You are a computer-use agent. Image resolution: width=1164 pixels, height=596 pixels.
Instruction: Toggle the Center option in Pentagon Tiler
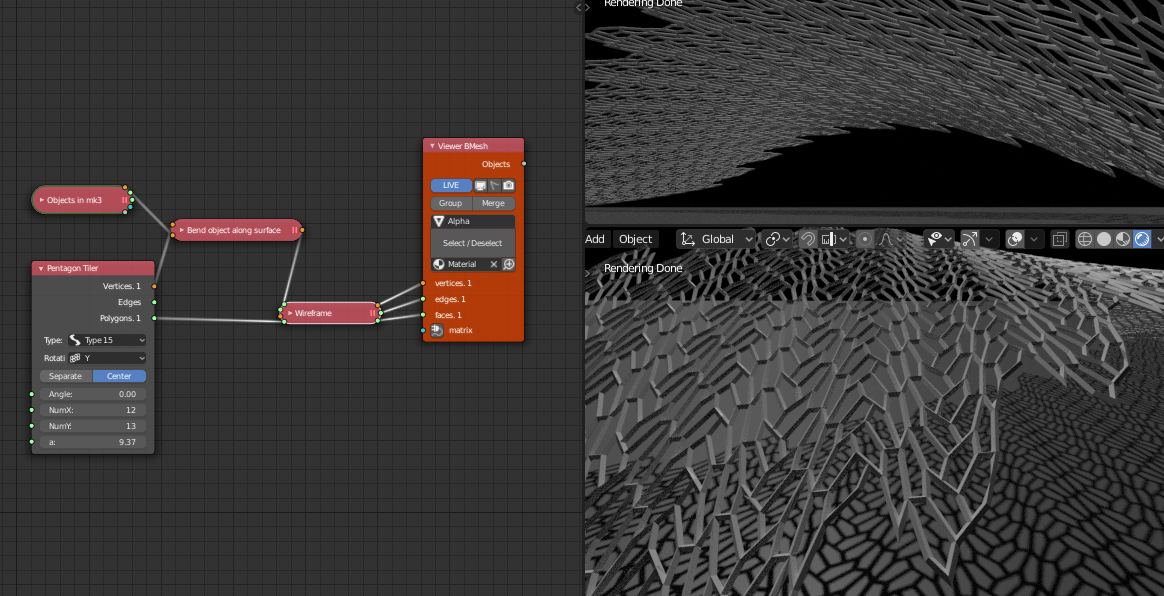tap(120, 376)
